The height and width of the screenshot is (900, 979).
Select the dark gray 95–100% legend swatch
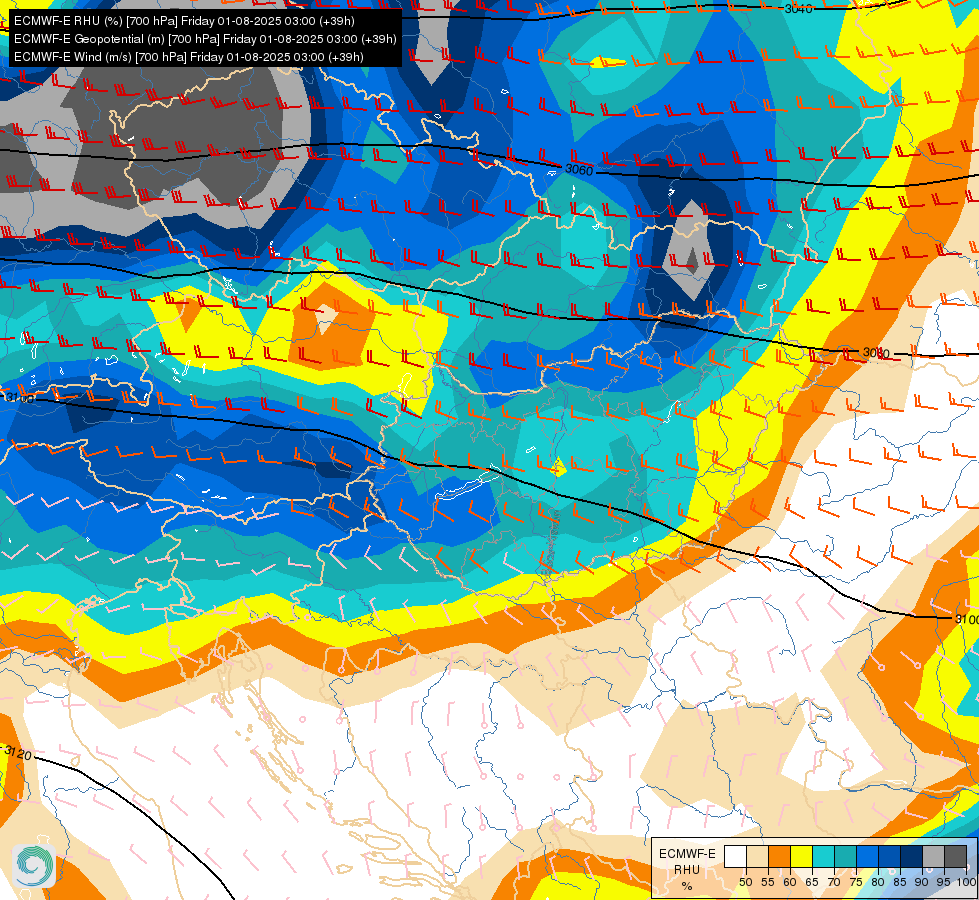pos(955,856)
